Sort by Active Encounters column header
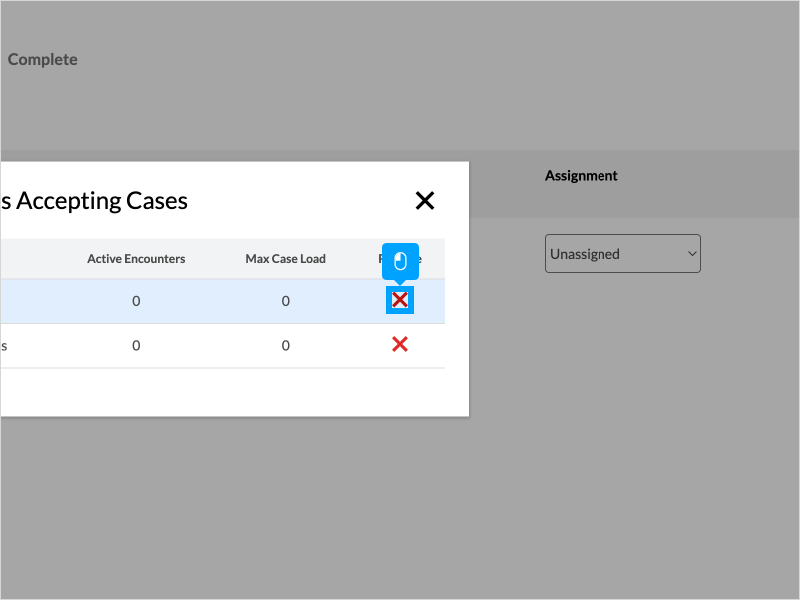 click(136, 259)
